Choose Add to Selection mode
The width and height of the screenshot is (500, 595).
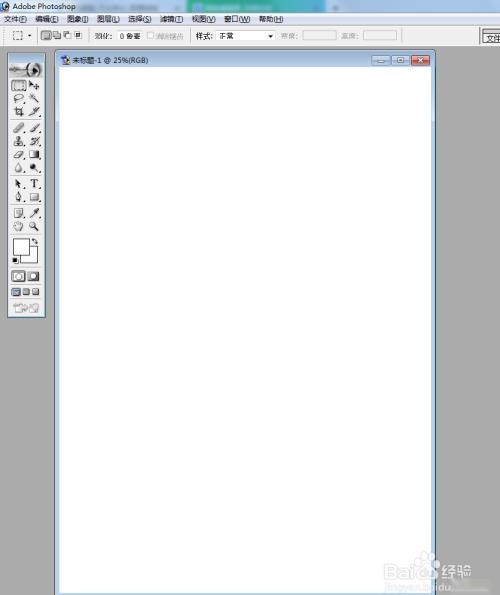click(57, 35)
